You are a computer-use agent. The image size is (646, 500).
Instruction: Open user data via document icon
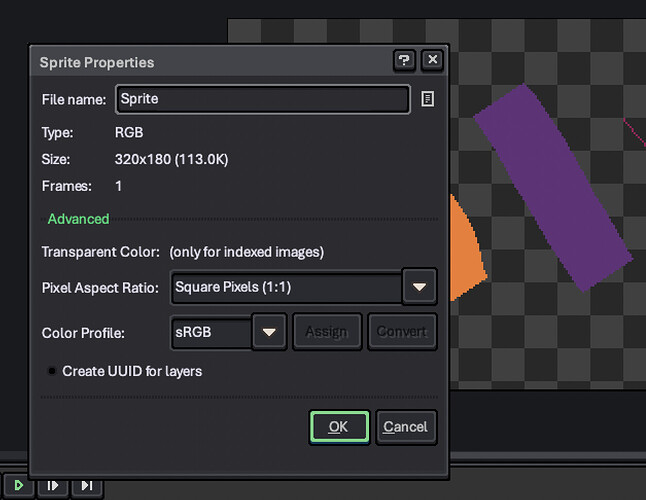(x=427, y=99)
